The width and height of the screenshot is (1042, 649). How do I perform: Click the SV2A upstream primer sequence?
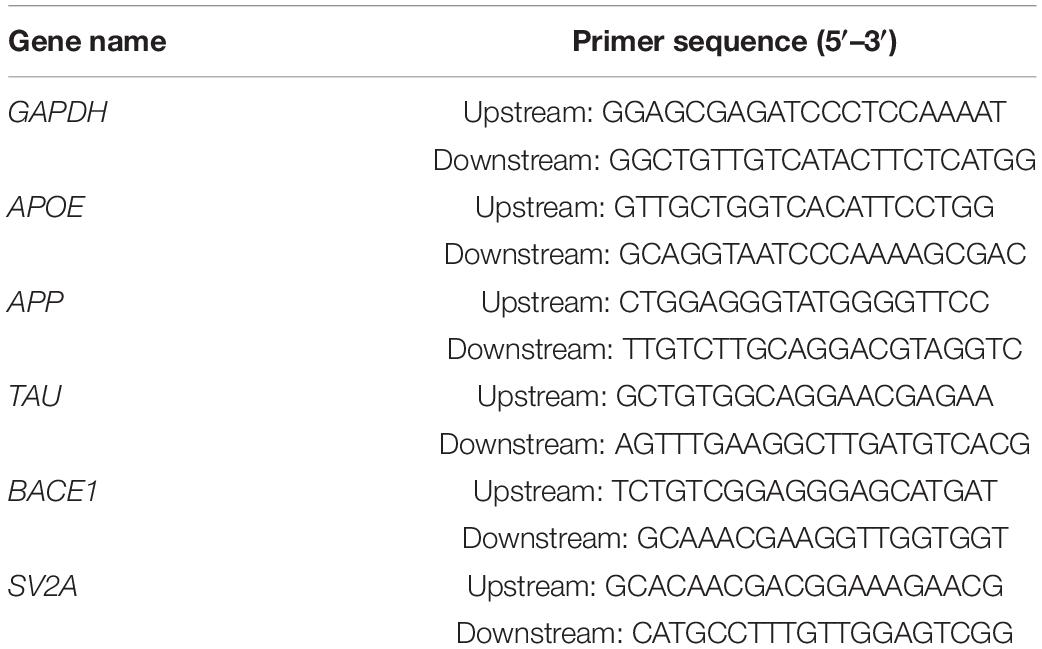[x=734, y=586]
